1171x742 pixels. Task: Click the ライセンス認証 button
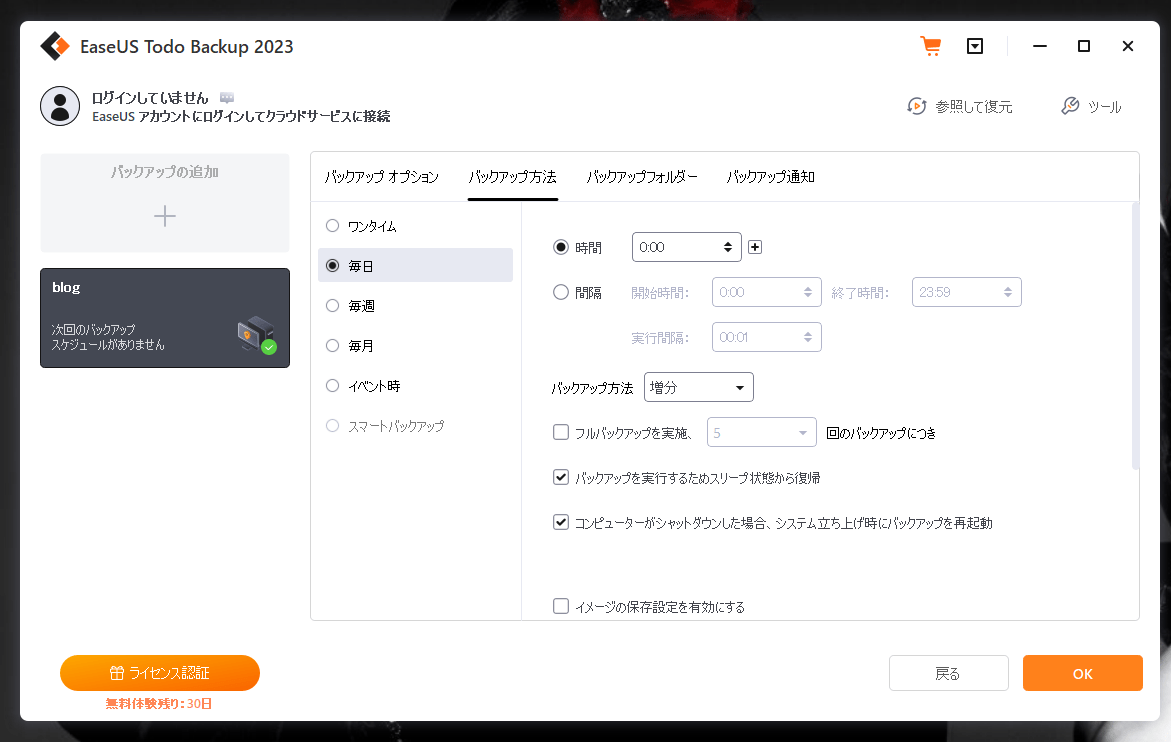[x=160, y=673]
